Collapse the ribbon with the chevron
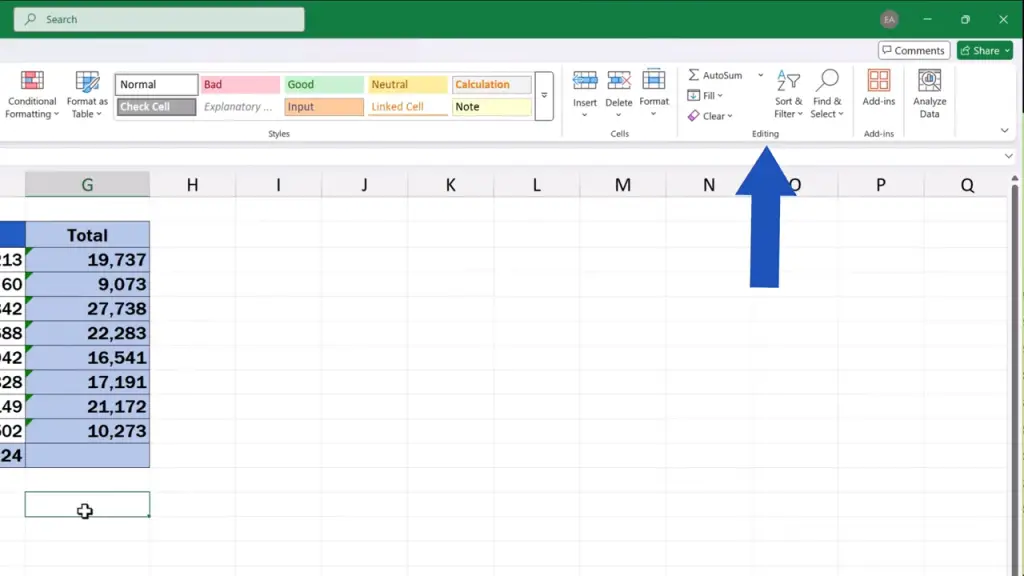Viewport: 1024px width, 576px height. (1004, 131)
